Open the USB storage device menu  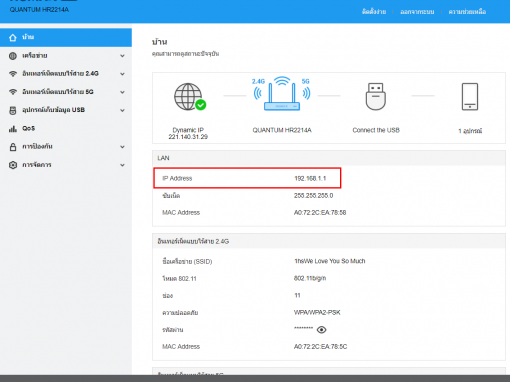(x=53, y=110)
